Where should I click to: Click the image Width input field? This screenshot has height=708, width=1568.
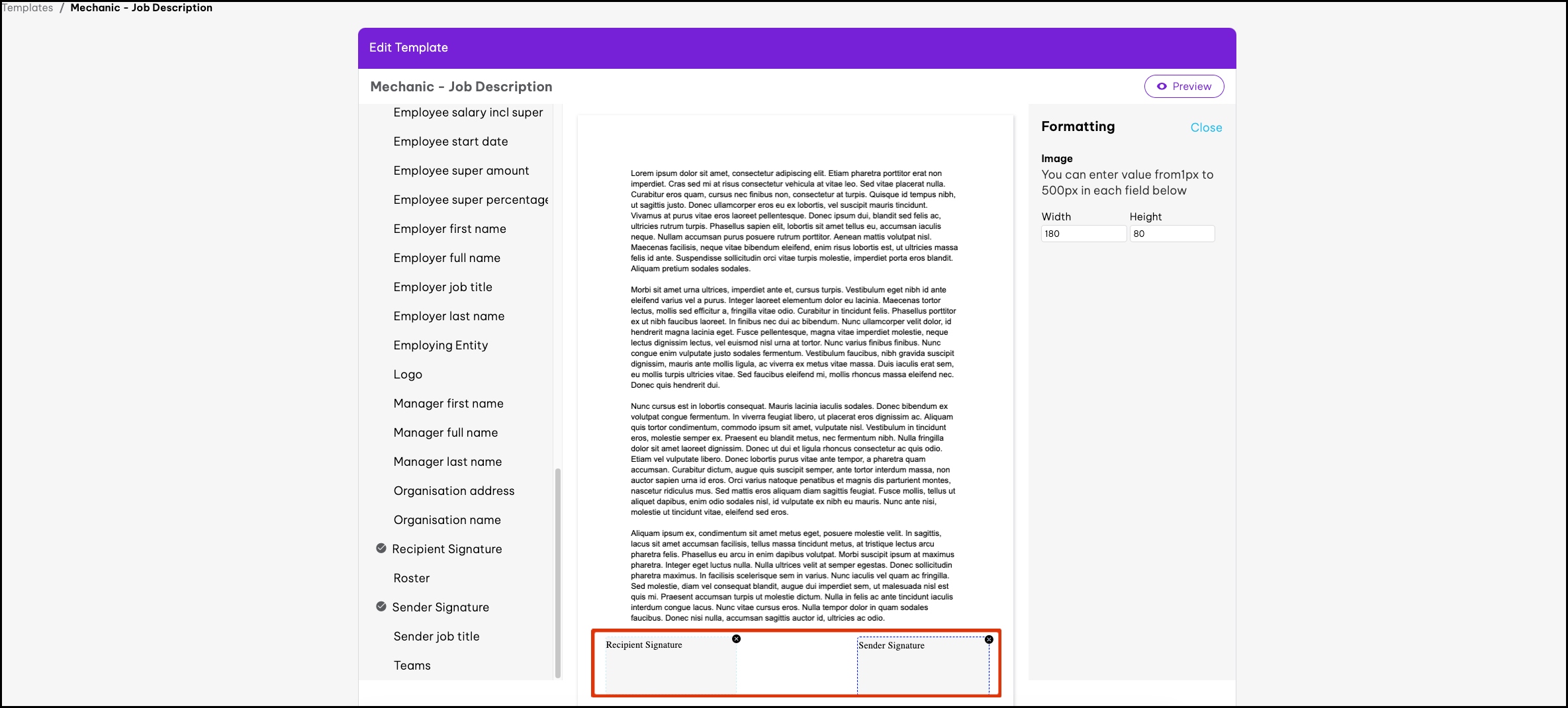pyautogui.click(x=1083, y=234)
